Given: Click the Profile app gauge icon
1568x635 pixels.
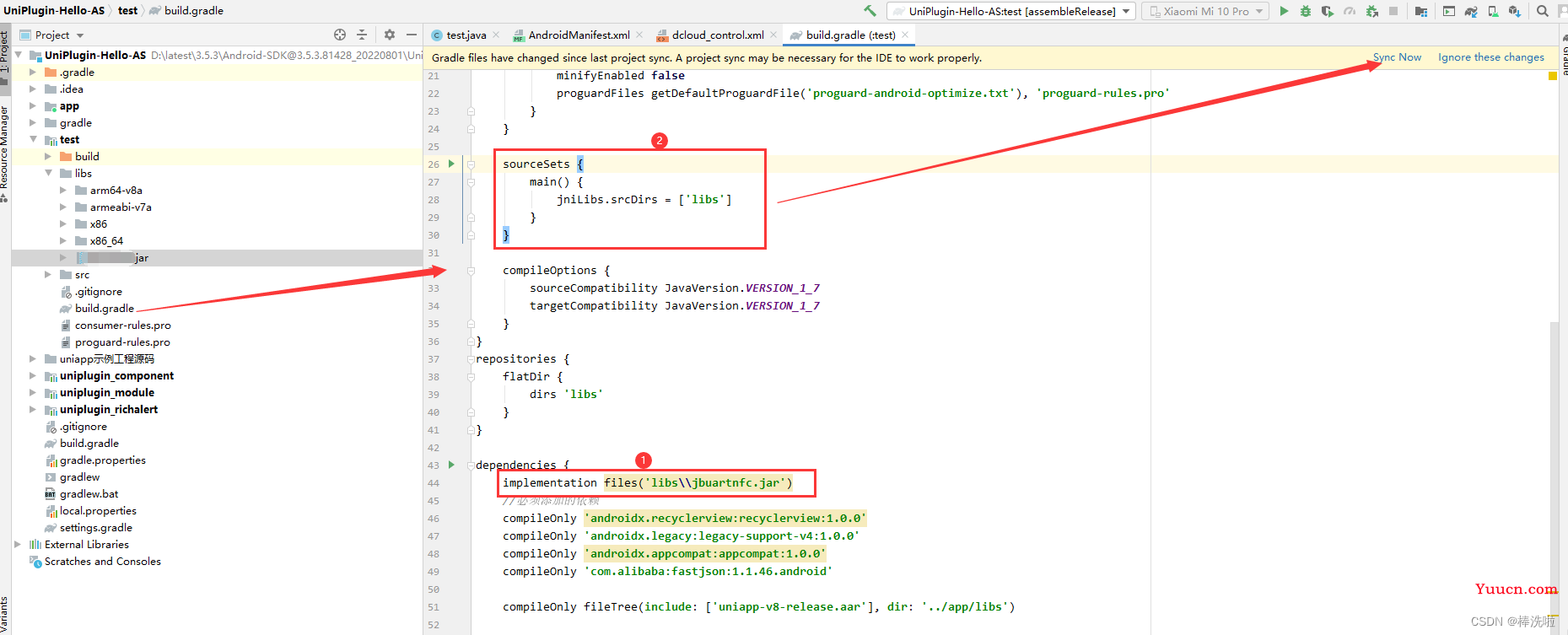Looking at the screenshot, I should click(x=1350, y=11).
